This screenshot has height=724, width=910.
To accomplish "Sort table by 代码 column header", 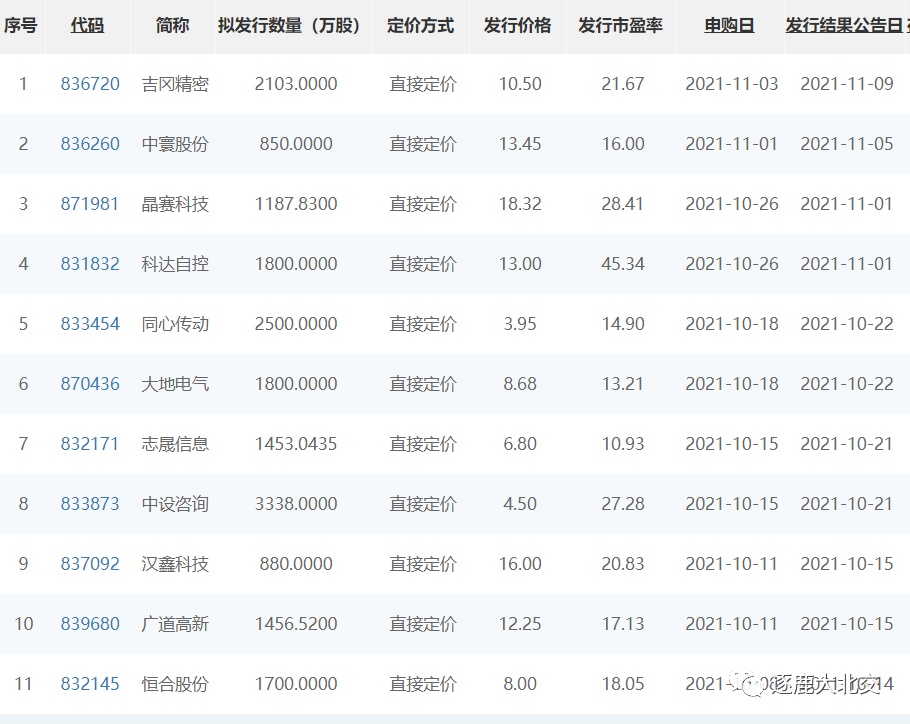I will 88,26.
